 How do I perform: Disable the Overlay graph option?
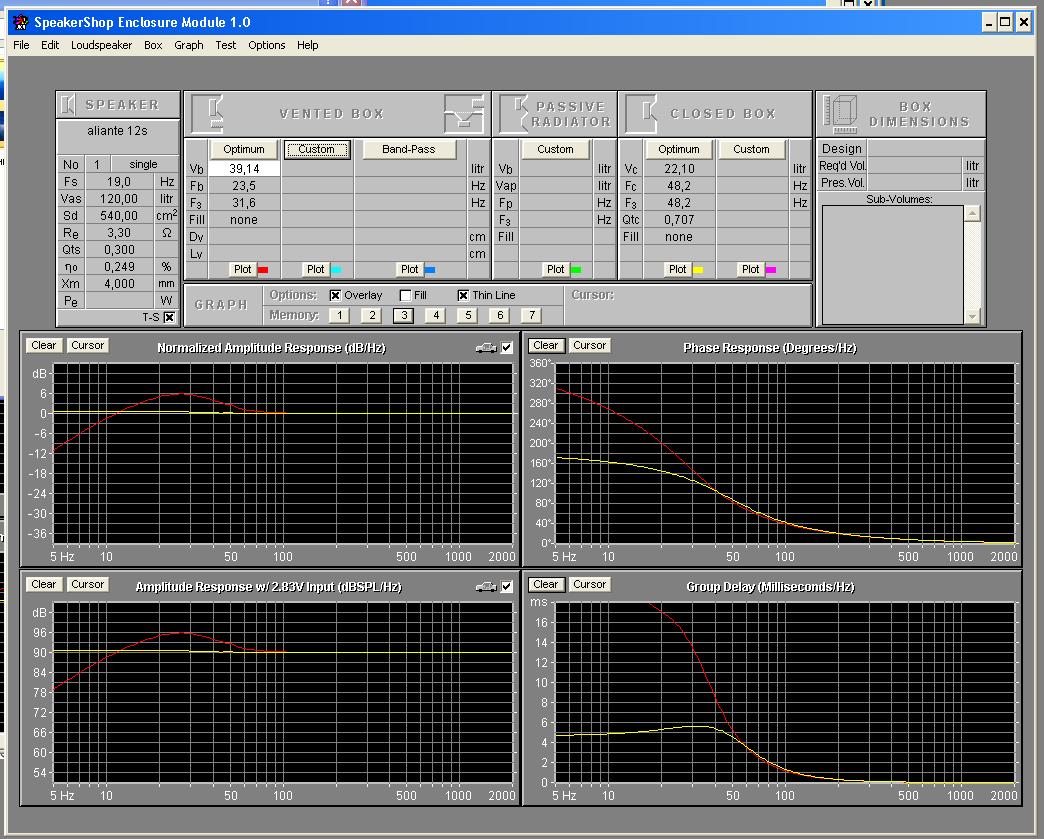[x=335, y=296]
